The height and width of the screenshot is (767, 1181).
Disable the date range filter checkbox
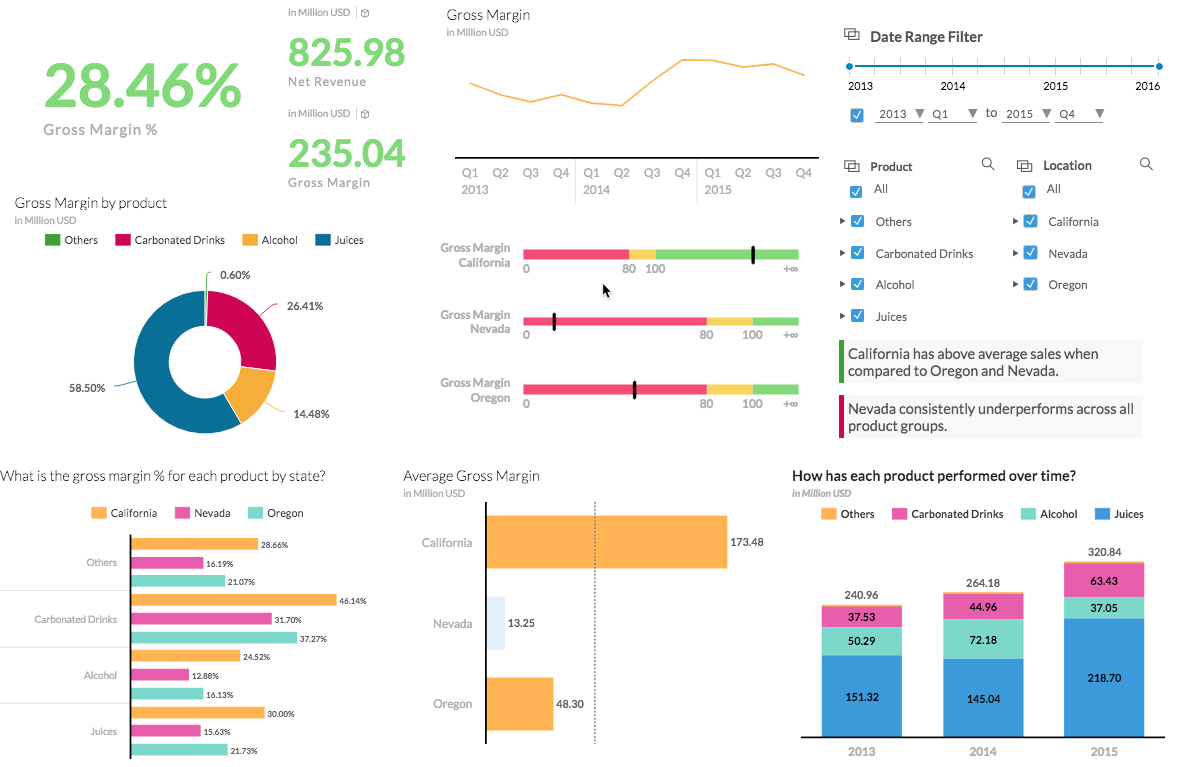click(x=857, y=114)
